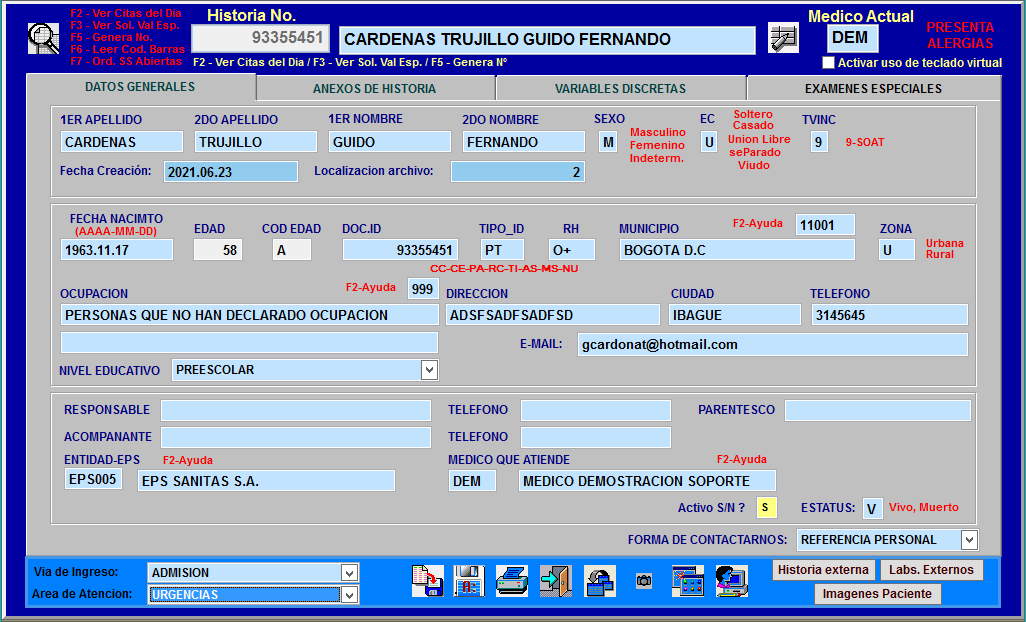Click the 1ER NOMBRE field GUIDO
This screenshot has width=1026, height=622.
coord(389,142)
